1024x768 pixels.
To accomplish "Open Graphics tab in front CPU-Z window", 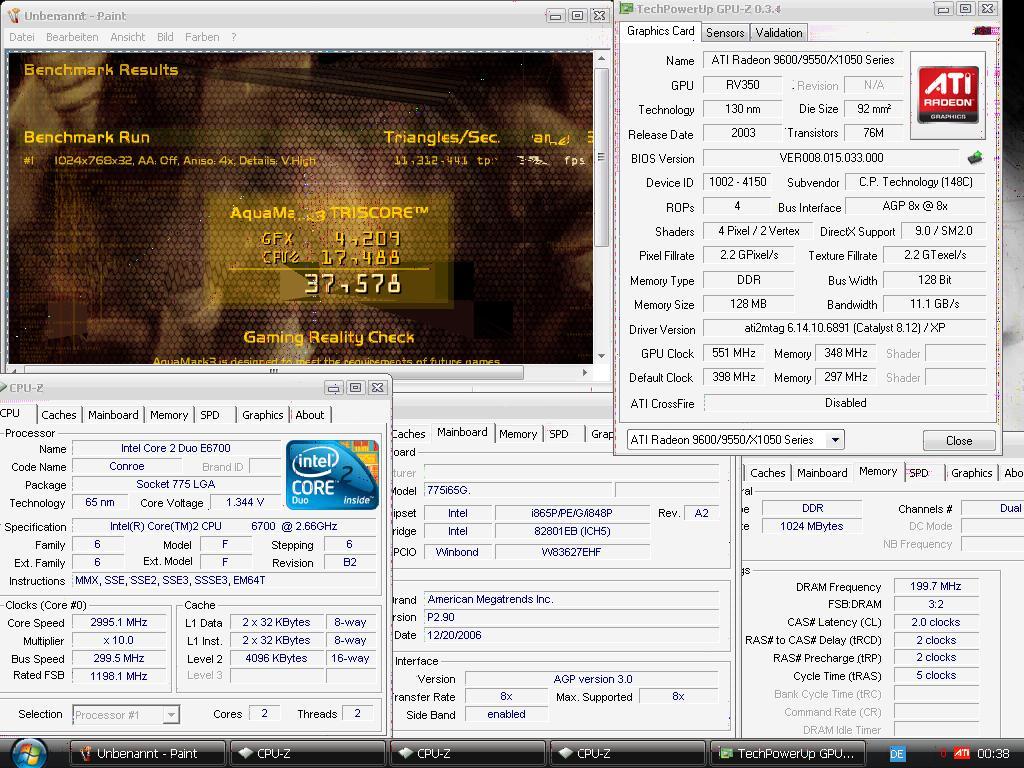I will click(263, 415).
